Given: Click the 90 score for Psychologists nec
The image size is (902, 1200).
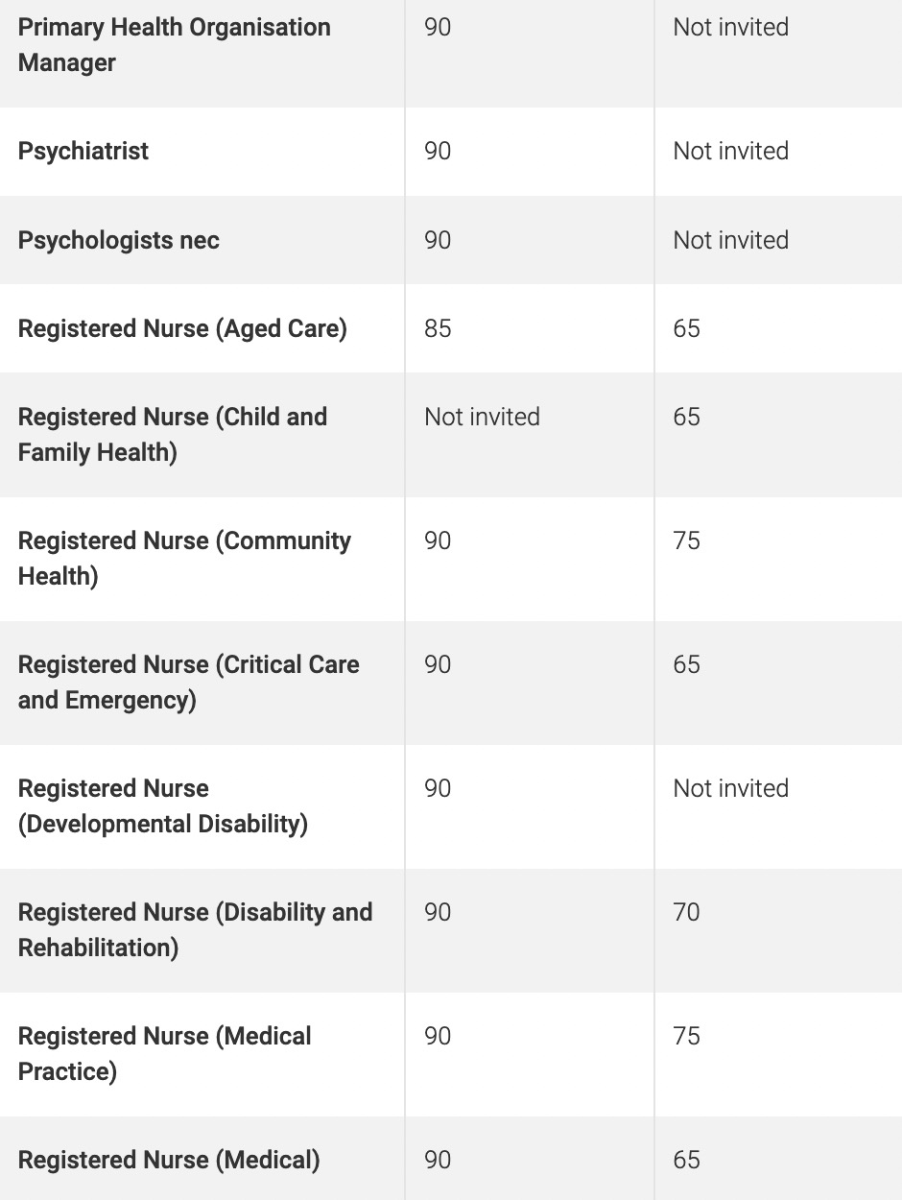Looking at the screenshot, I should point(437,240).
